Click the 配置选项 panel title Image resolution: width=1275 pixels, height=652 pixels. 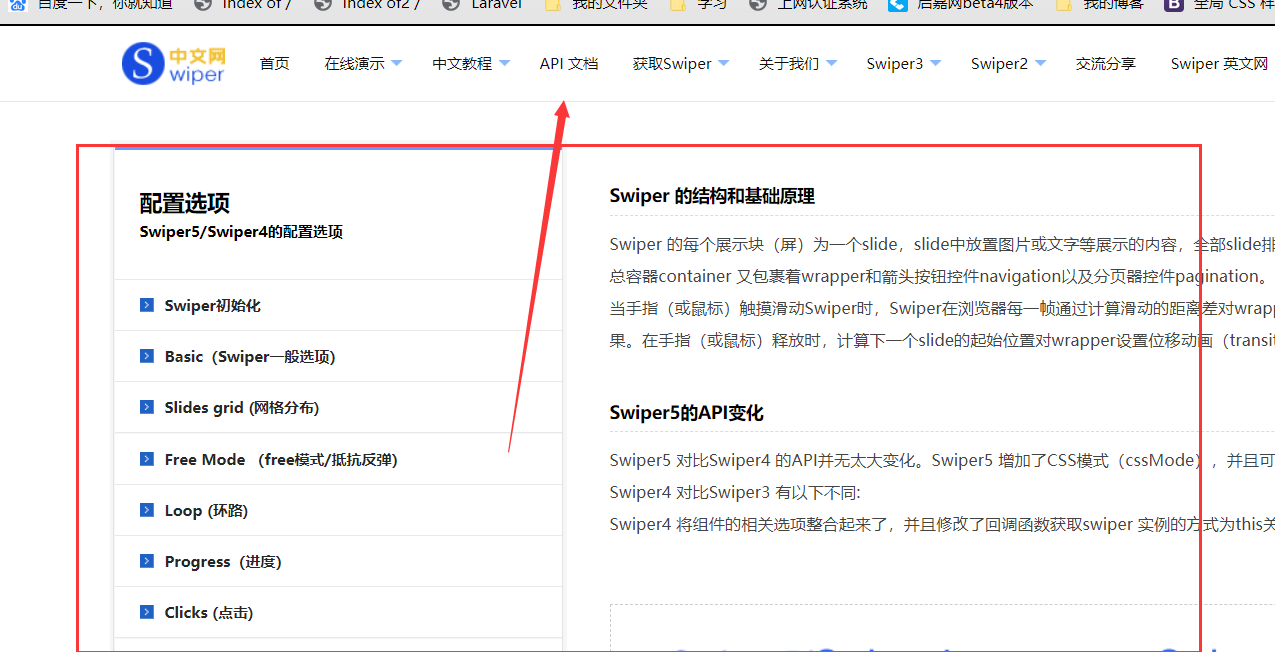pos(185,203)
